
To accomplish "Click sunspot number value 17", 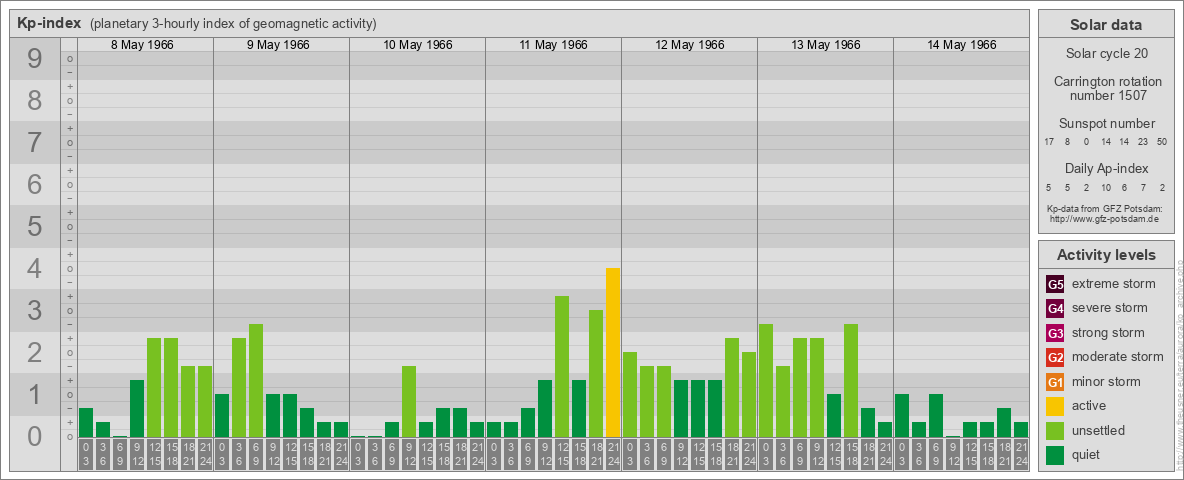I will [1049, 142].
